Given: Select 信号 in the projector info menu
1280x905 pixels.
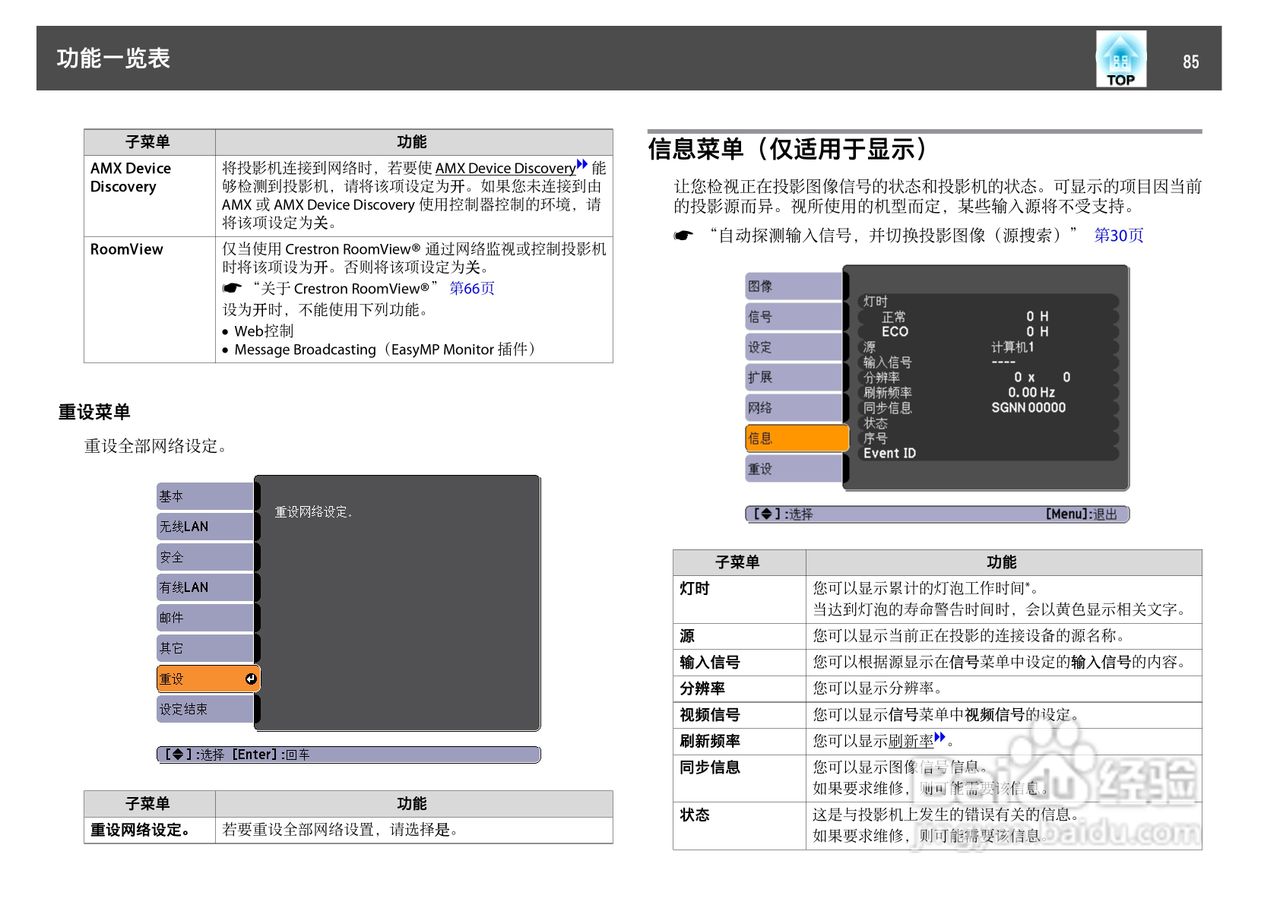Looking at the screenshot, I should coord(794,316).
